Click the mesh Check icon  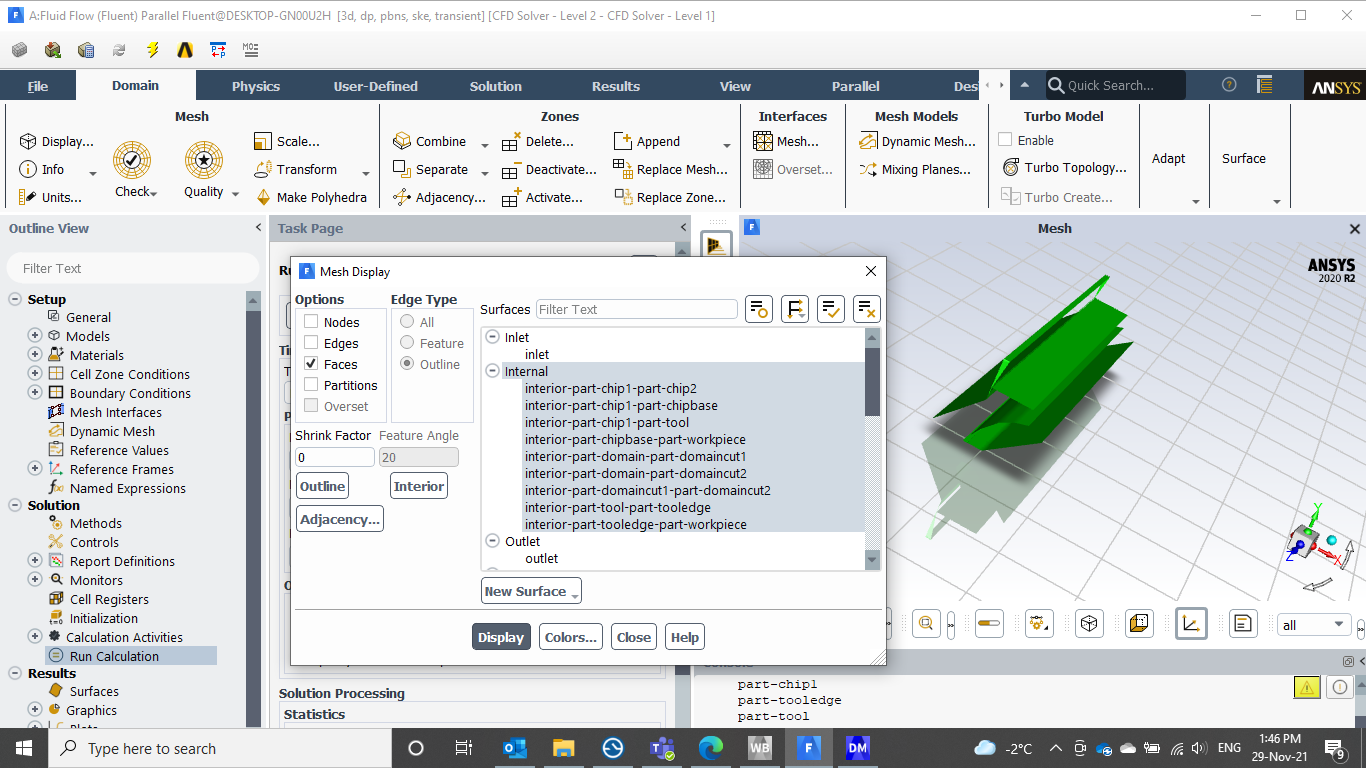click(x=132, y=160)
